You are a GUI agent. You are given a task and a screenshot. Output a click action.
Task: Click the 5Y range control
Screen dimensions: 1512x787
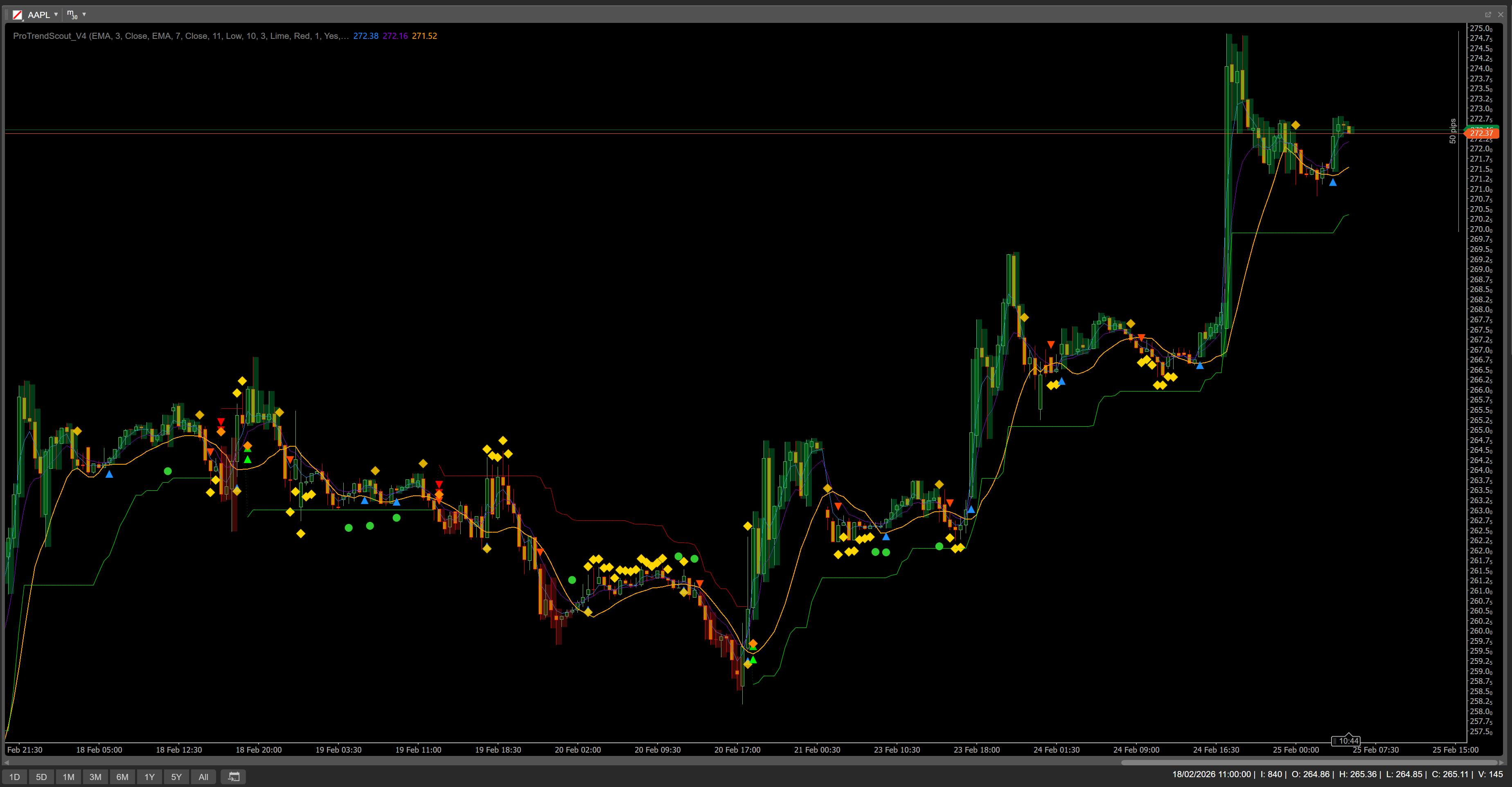(176, 776)
